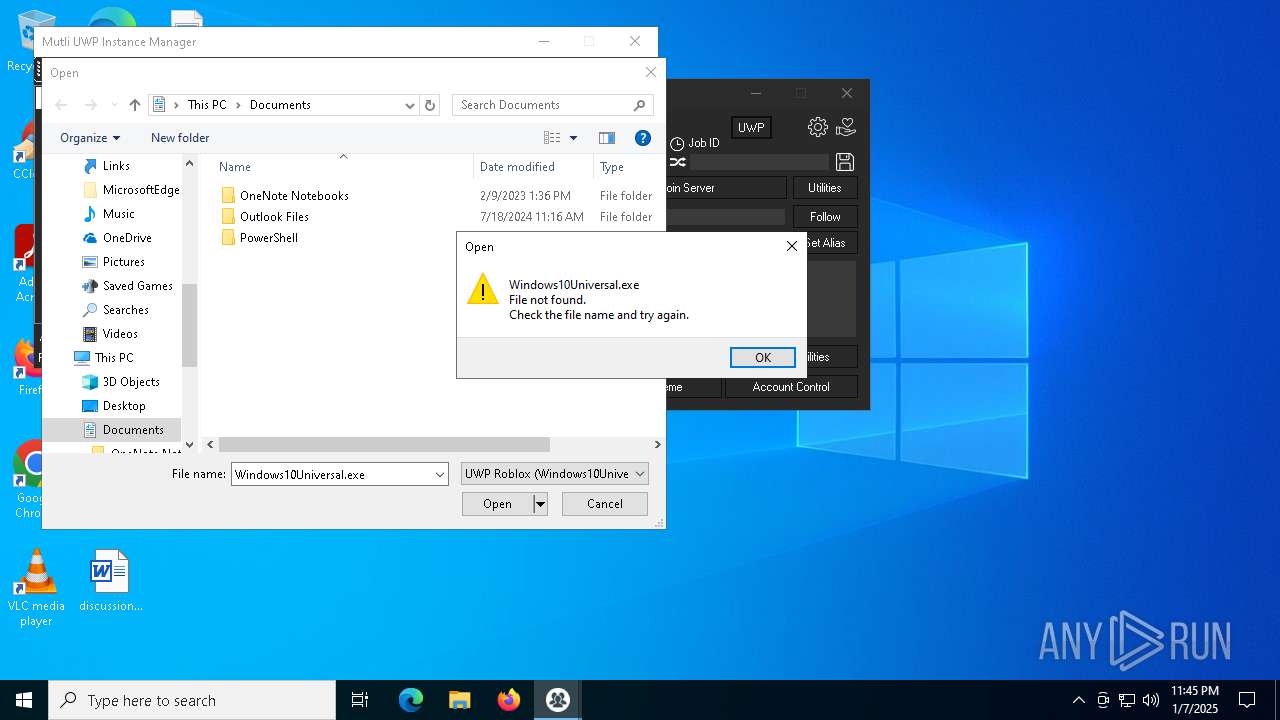Select Pictures in the navigation tree
The image size is (1280, 720).
[123, 262]
